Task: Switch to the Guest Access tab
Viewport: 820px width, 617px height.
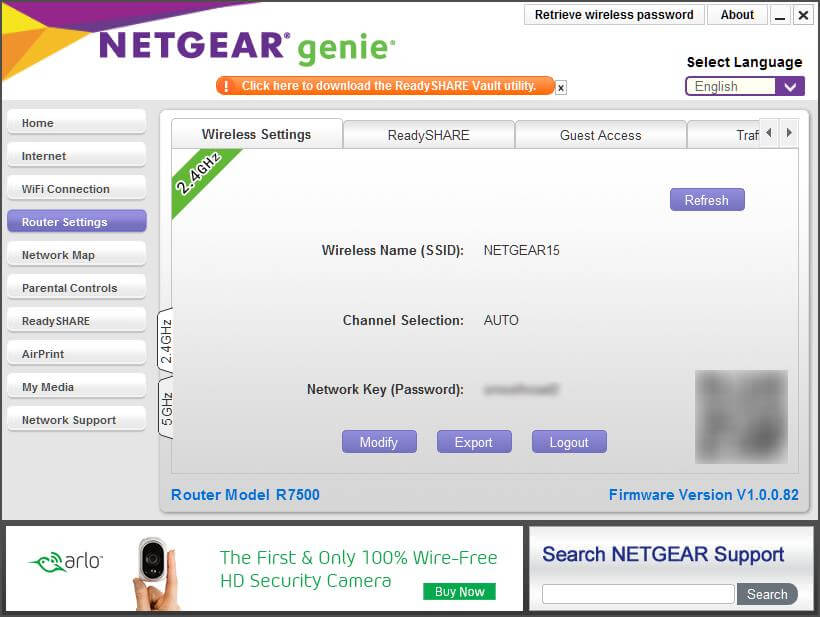Action: pos(600,135)
